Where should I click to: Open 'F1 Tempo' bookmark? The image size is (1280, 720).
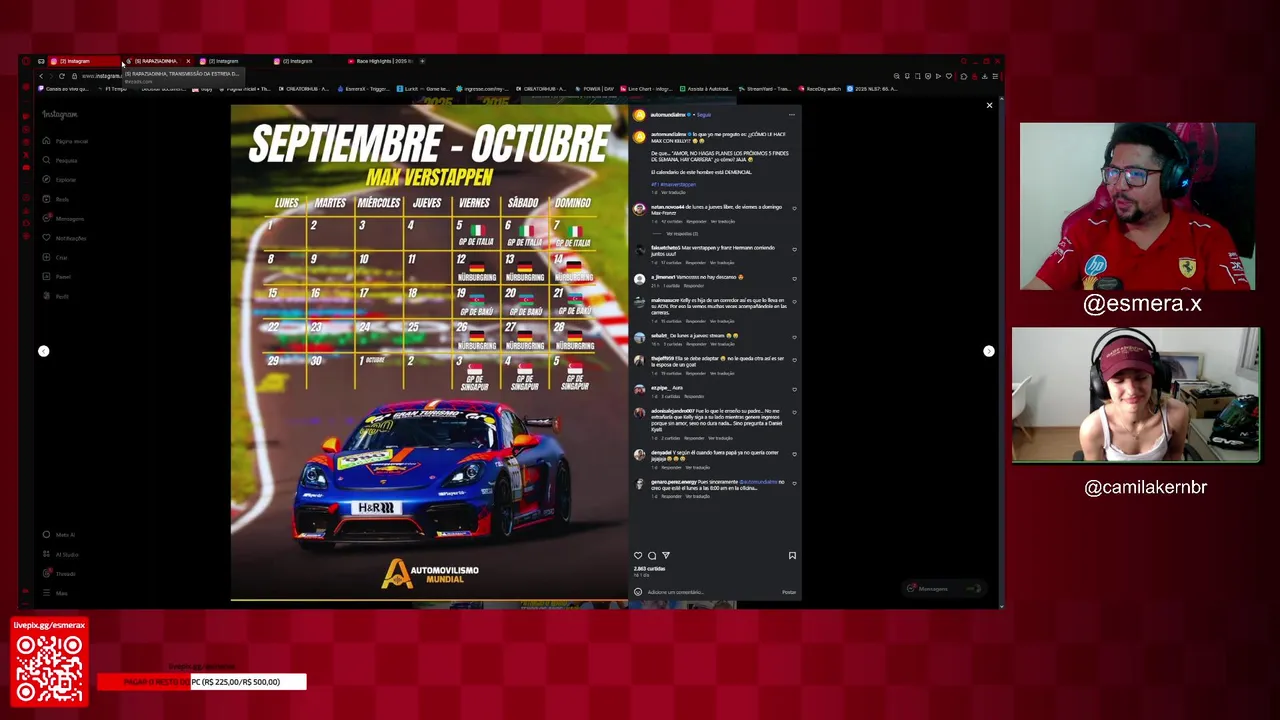point(114,89)
